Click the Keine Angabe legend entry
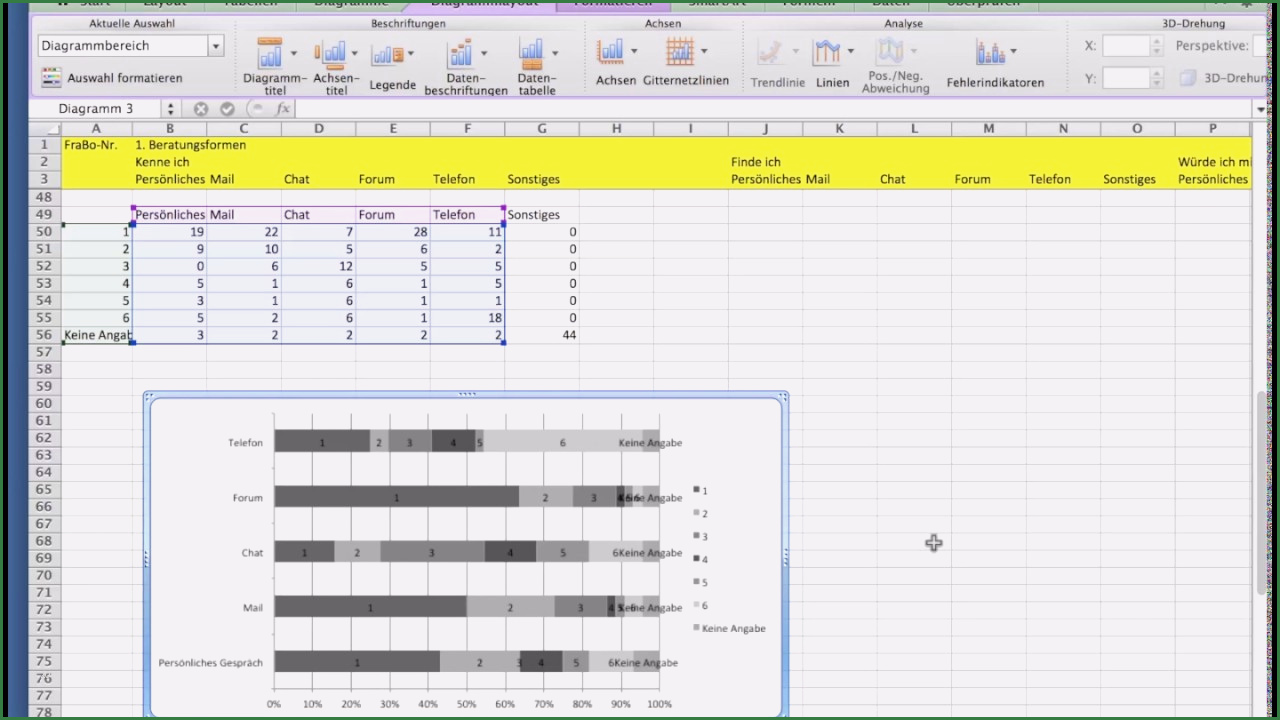 point(732,628)
